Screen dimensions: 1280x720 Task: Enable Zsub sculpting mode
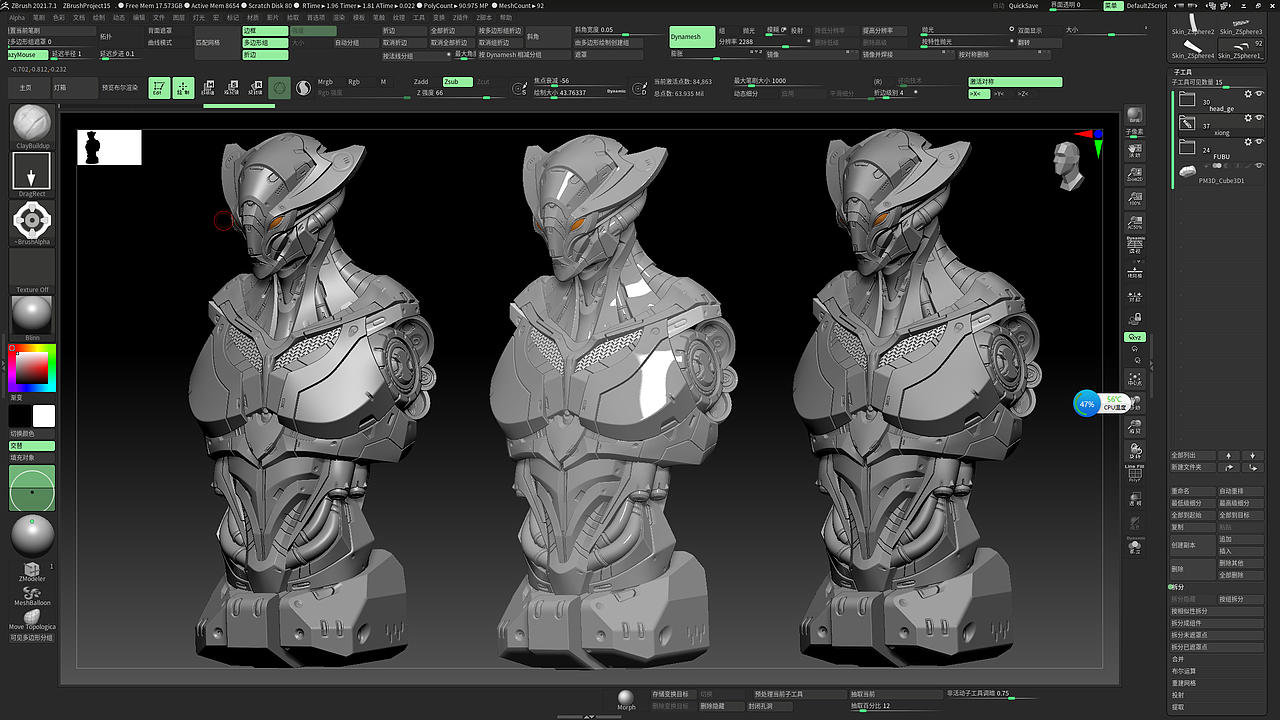pyautogui.click(x=456, y=81)
